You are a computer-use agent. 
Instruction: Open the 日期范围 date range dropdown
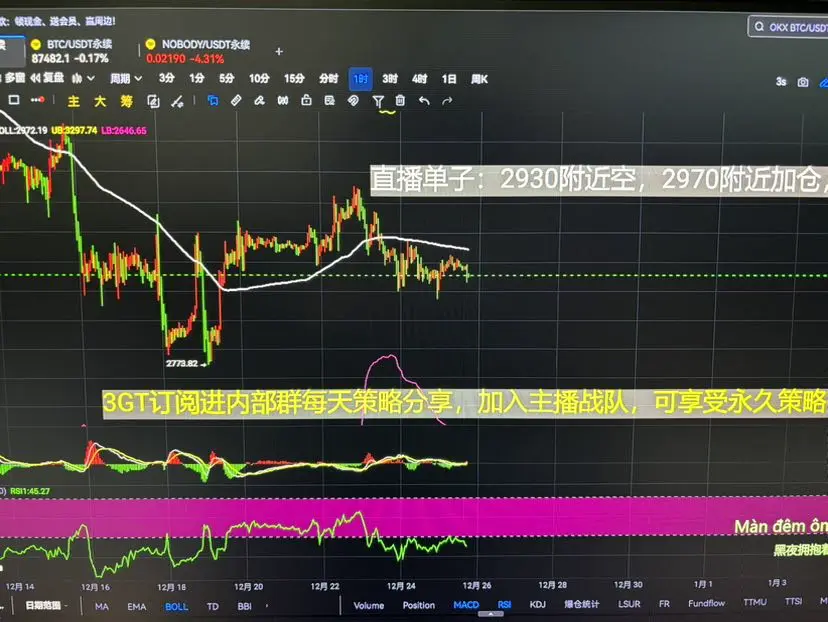(x=46, y=606)
